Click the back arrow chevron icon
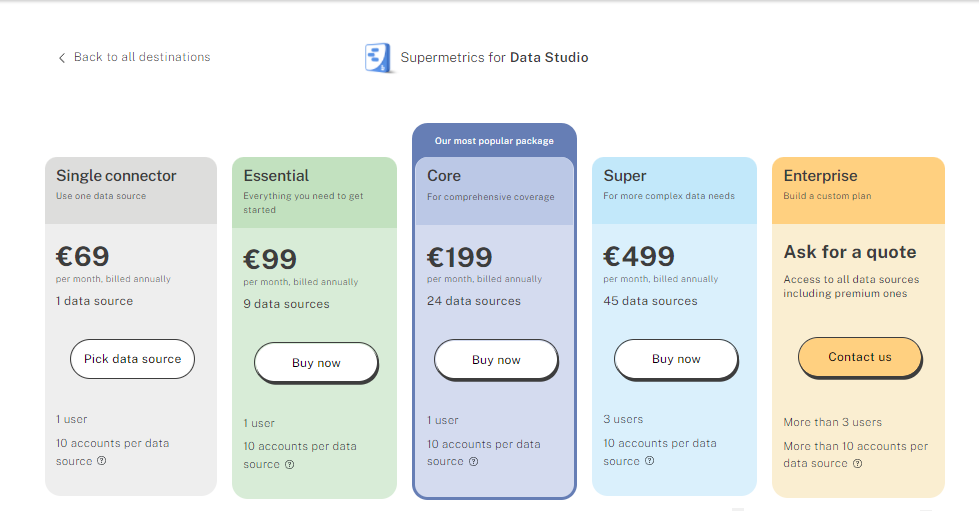Screen dimensions: 979x511 [x=62, y=58]
